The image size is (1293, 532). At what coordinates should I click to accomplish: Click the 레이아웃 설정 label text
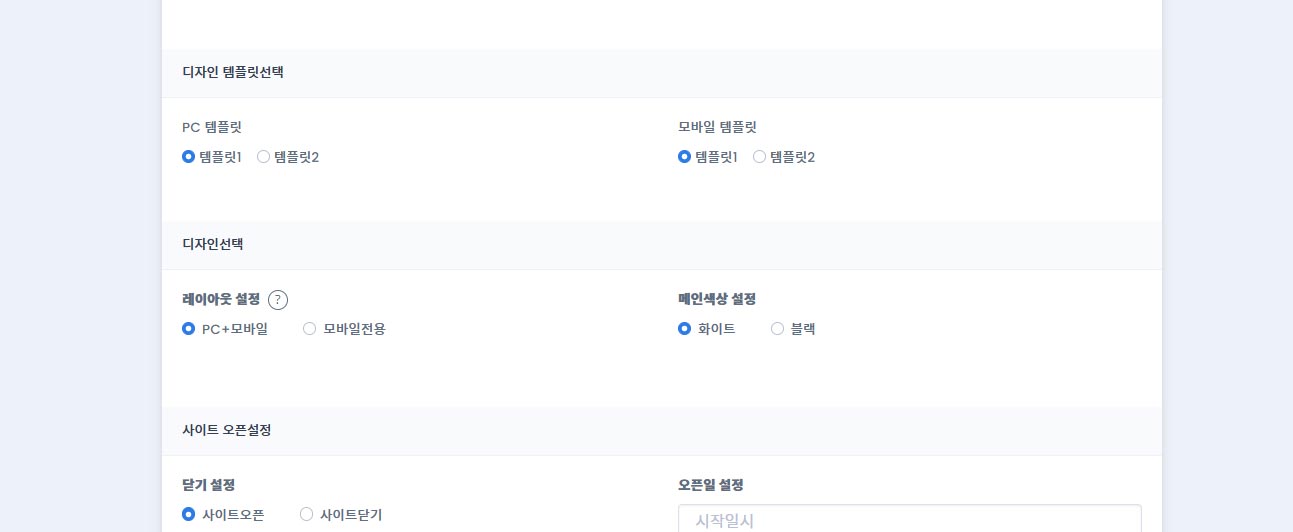click(x=221, y=299)
